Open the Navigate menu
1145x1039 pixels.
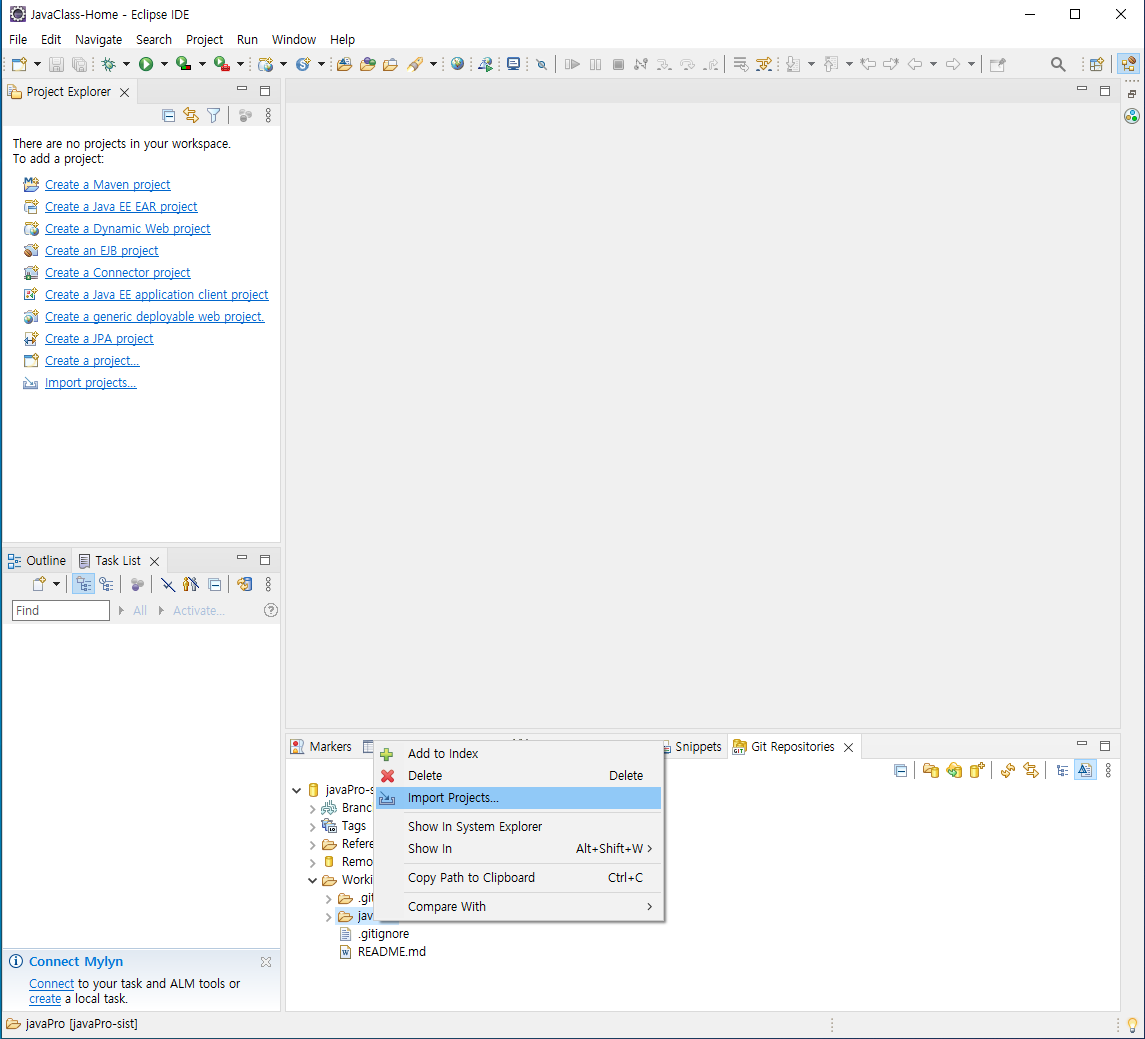(99, 39)
